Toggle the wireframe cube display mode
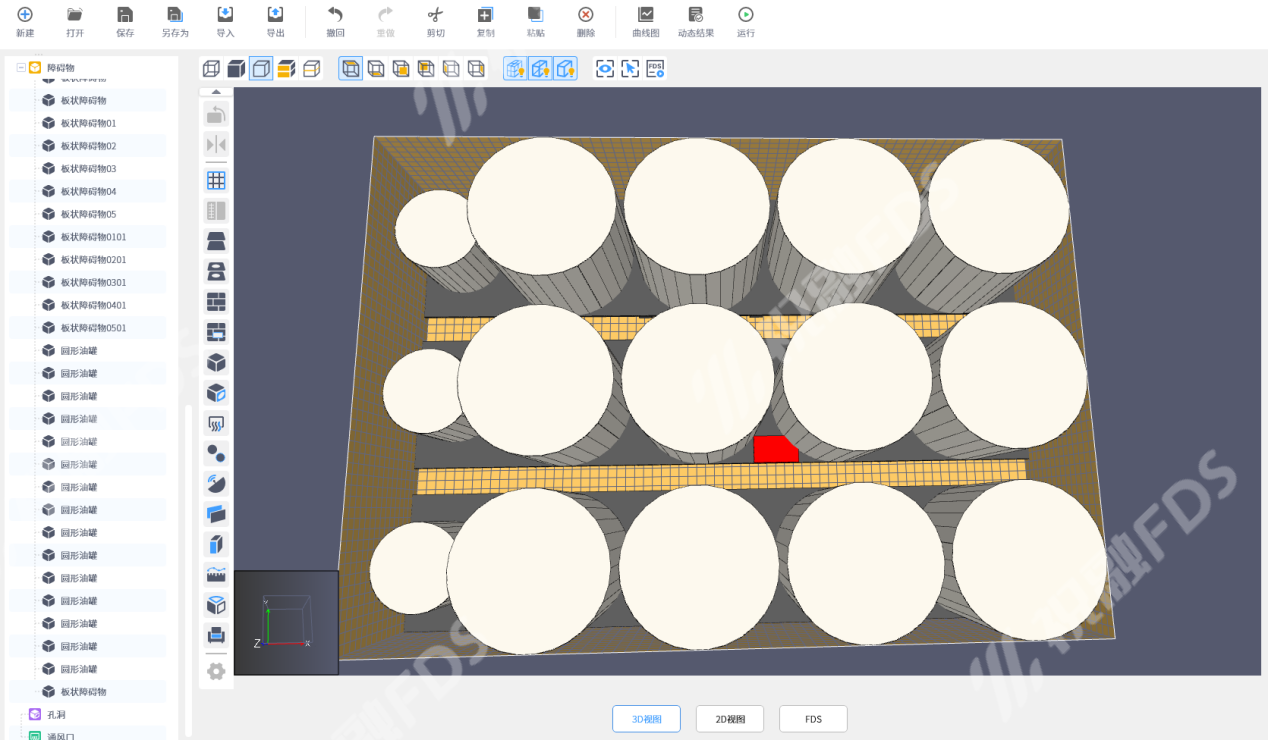The image size is (1268, 740). tap(211, 69)
